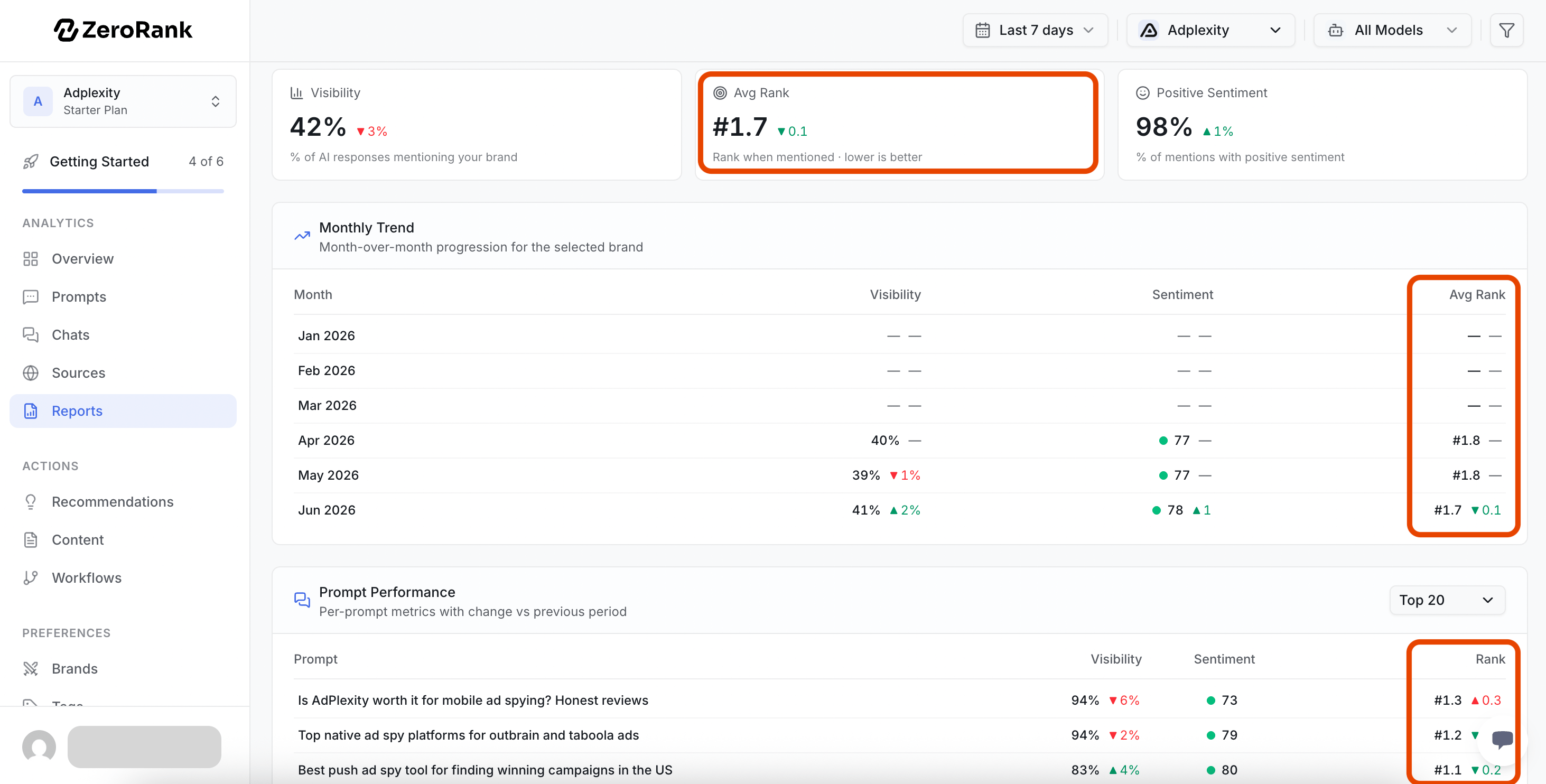Viewport: 1546px width, 784px height.
Task: Click the Chats bubbles icon
Action: tap(31, 334)
